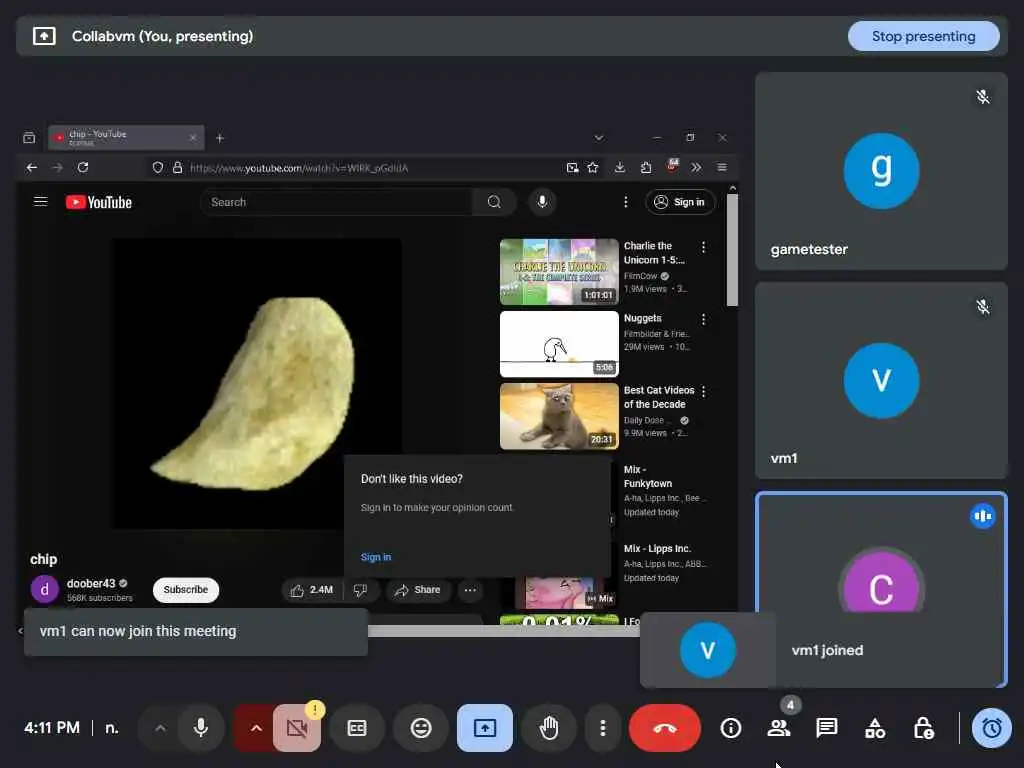Open the Nuggets video thumbnail
Screen dimensions: 1024x768
click(x=559, y=344)
